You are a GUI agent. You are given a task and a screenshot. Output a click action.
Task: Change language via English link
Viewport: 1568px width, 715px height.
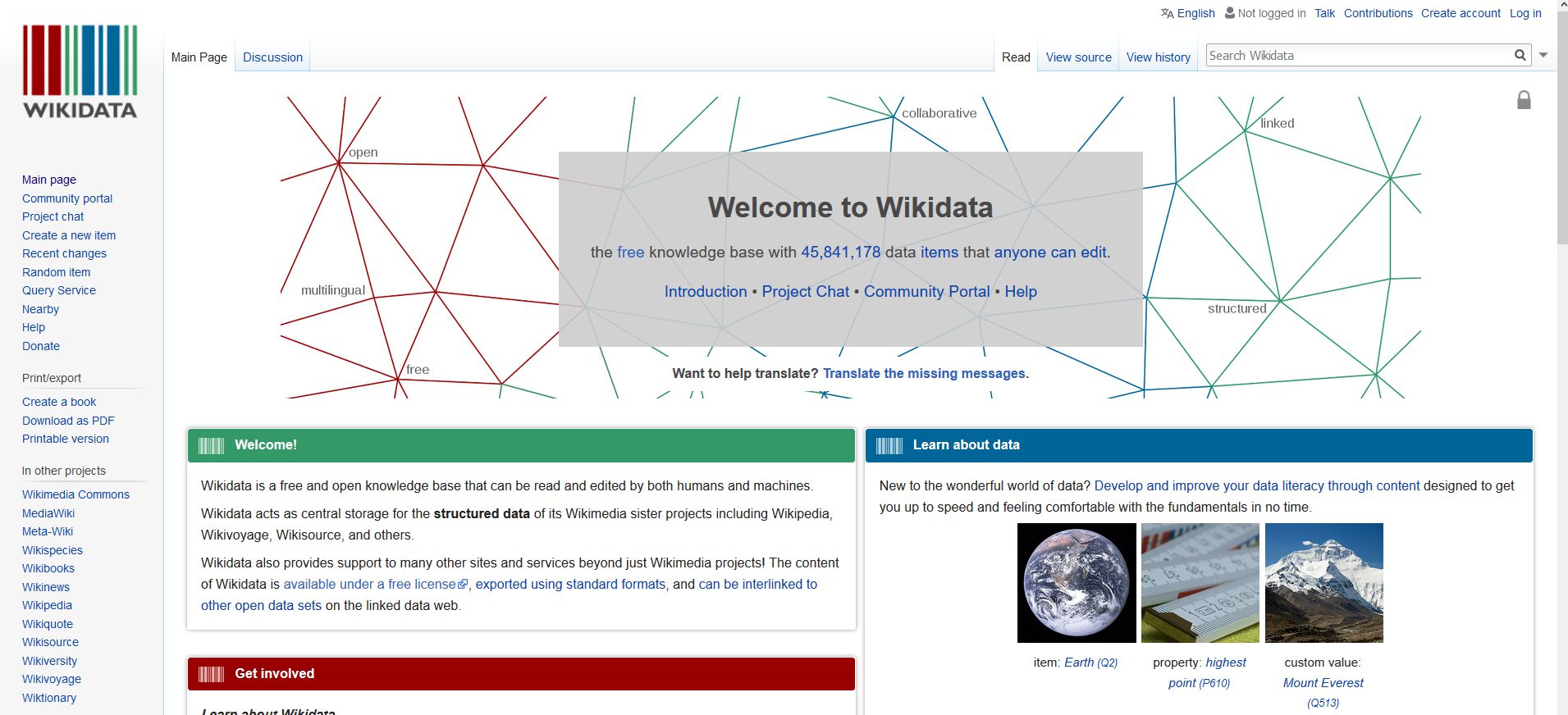click(x=1195, y=13)
